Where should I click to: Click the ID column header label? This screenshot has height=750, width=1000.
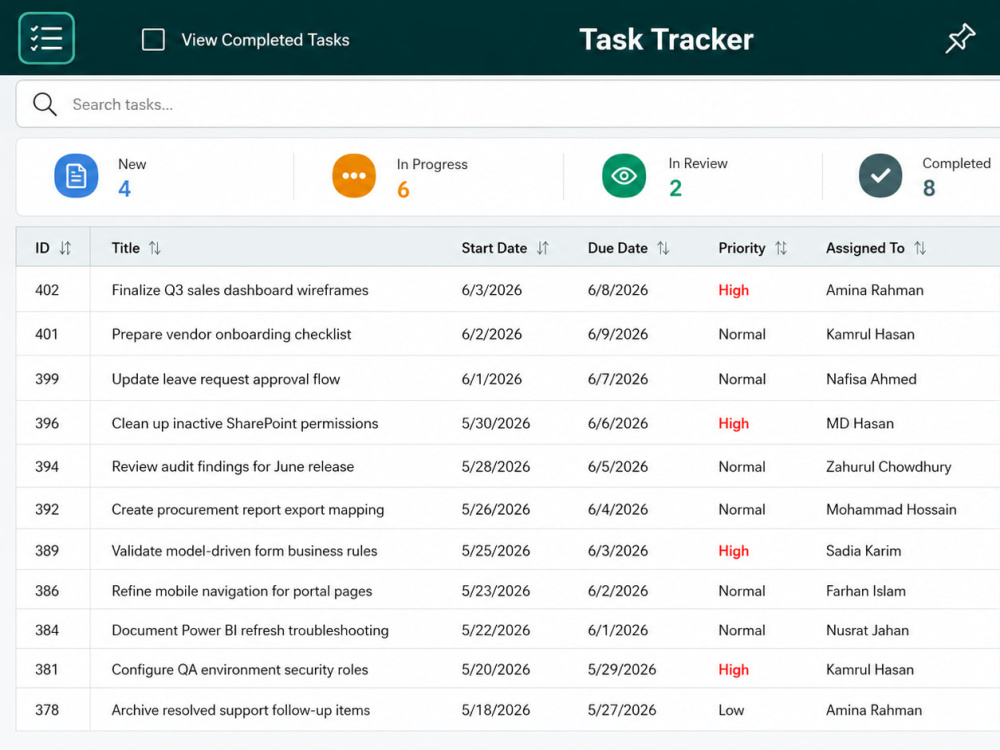42,248
